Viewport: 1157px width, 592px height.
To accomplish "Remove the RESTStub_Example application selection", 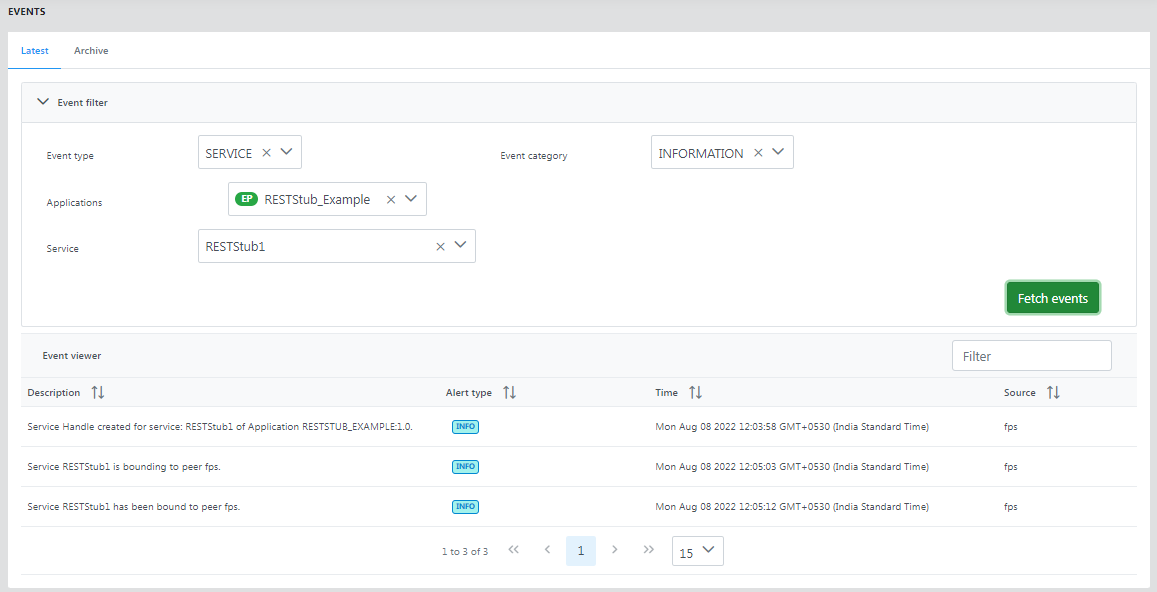I will coord(391,200).
